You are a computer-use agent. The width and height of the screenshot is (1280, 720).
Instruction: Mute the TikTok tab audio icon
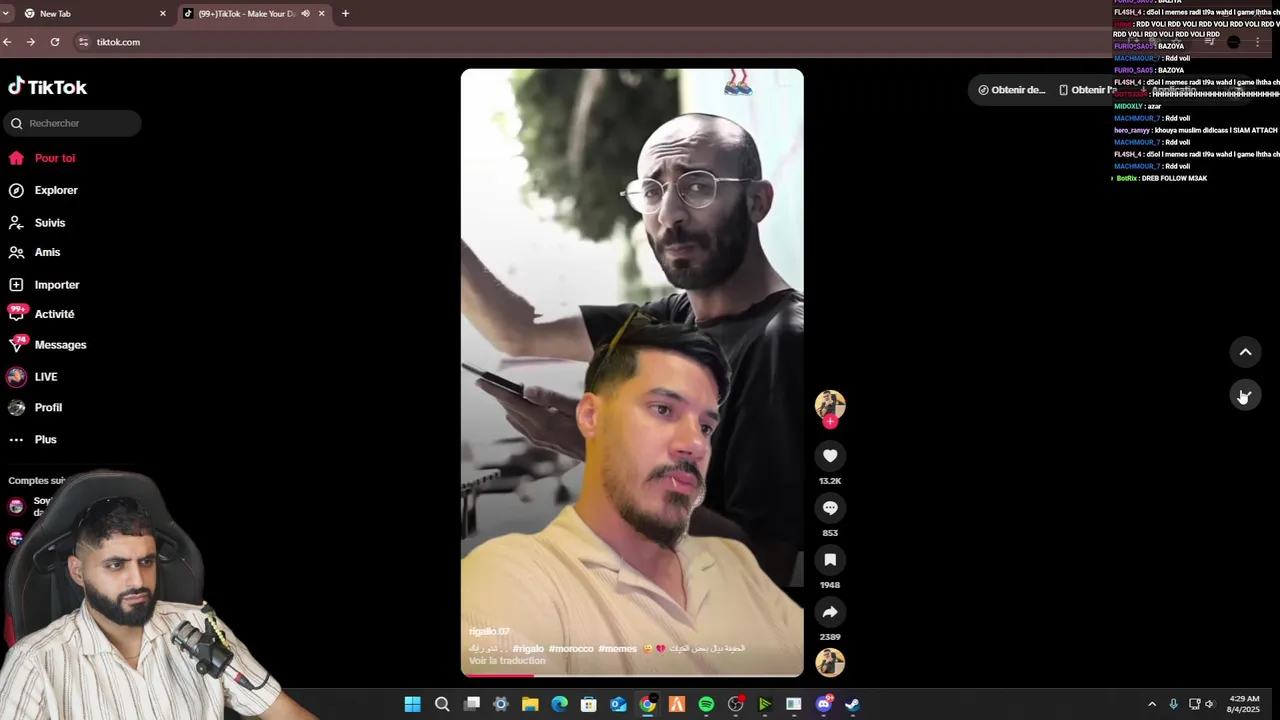(305, 14)
